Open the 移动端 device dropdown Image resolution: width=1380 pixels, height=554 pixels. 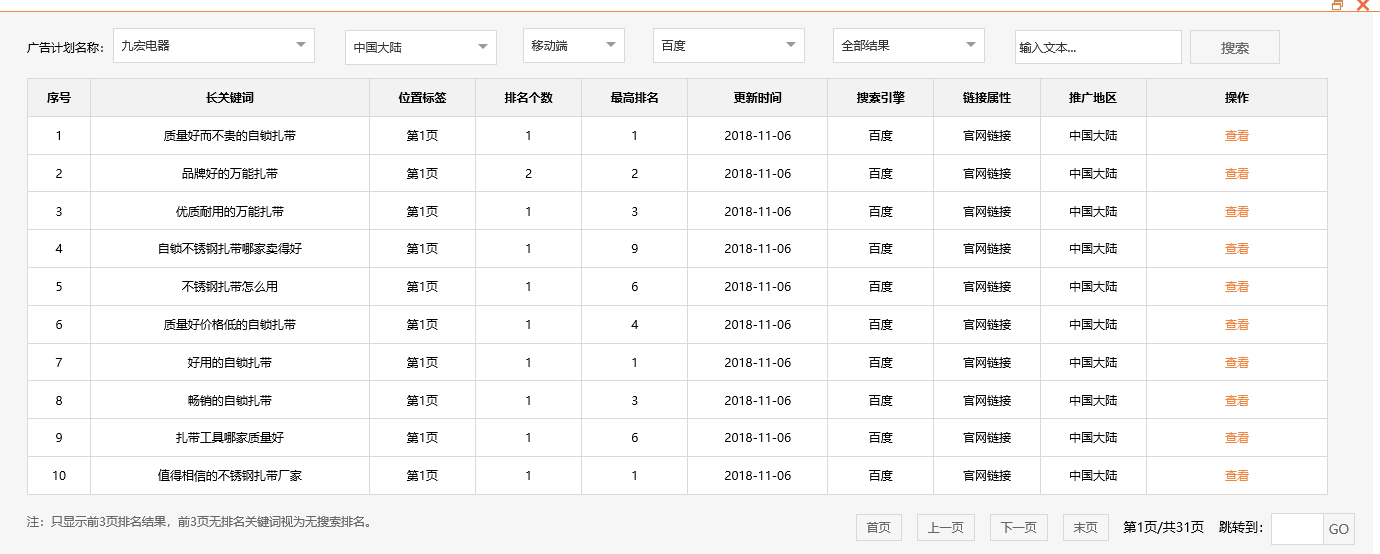(x=574, y=46)
